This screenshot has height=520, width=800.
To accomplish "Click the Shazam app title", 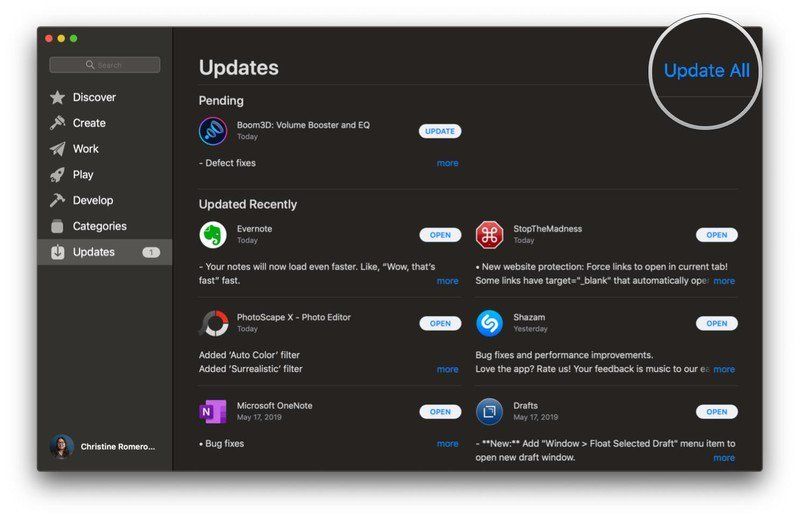I will [529, 317].
